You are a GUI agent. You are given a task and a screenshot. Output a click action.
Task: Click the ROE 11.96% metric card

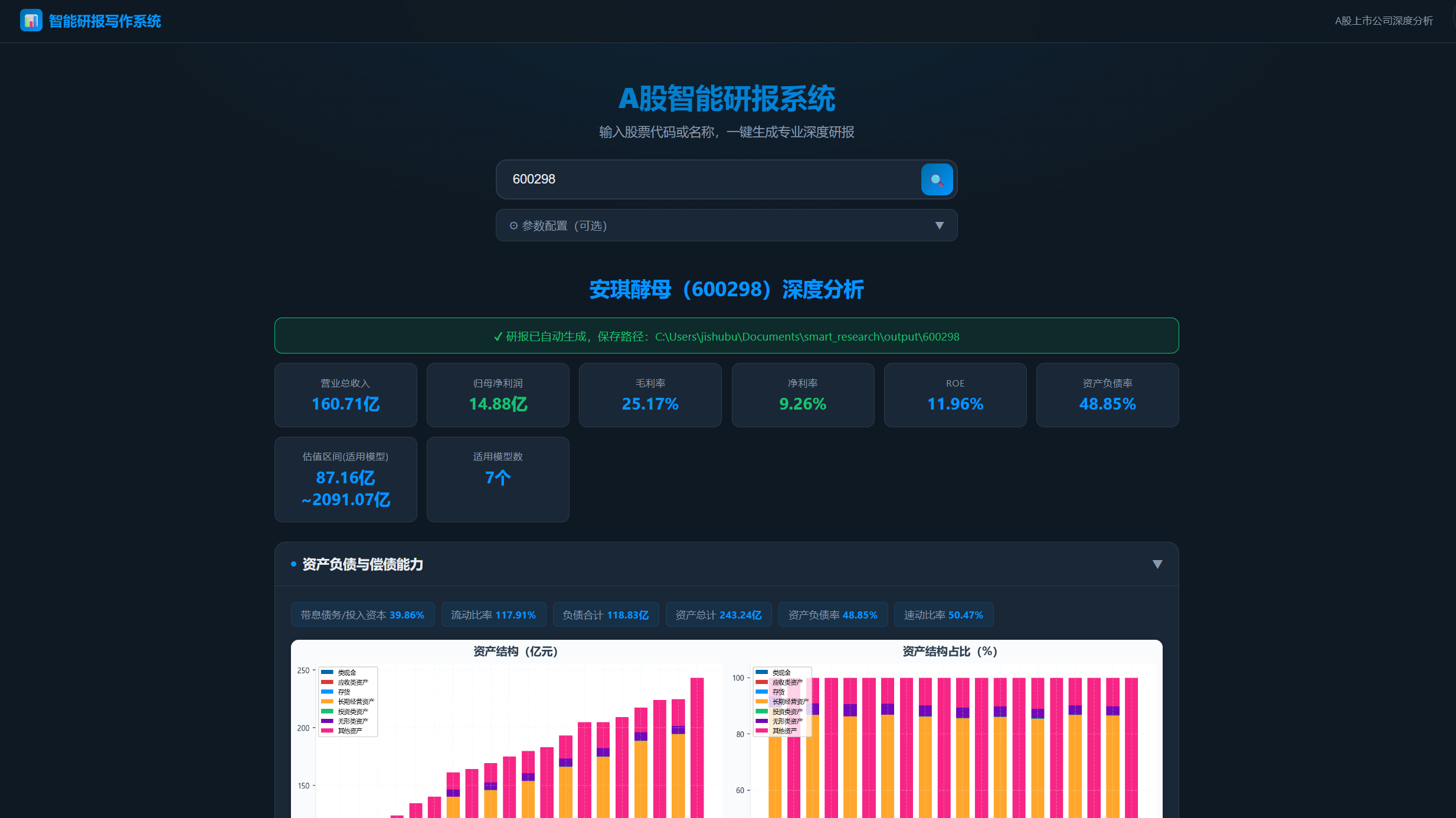(x=955, y=395)
